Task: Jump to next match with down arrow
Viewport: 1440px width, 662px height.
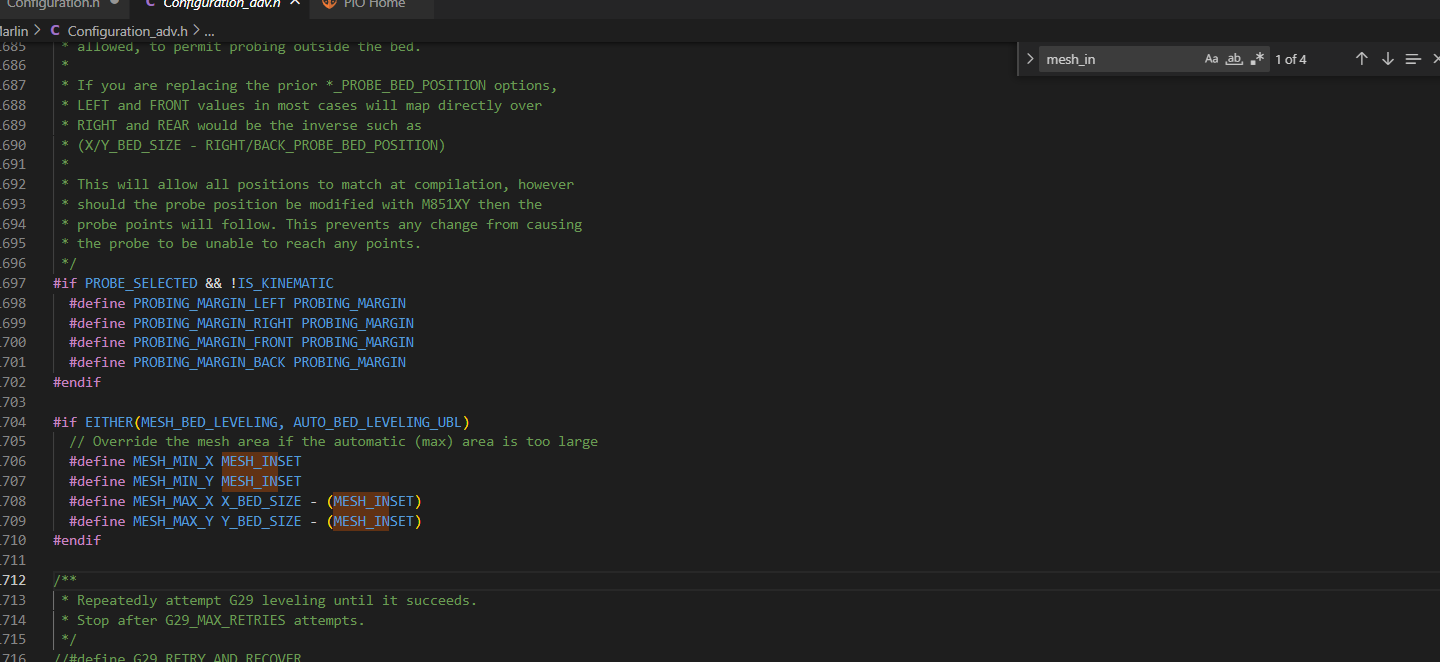Action: [1387, 59]
